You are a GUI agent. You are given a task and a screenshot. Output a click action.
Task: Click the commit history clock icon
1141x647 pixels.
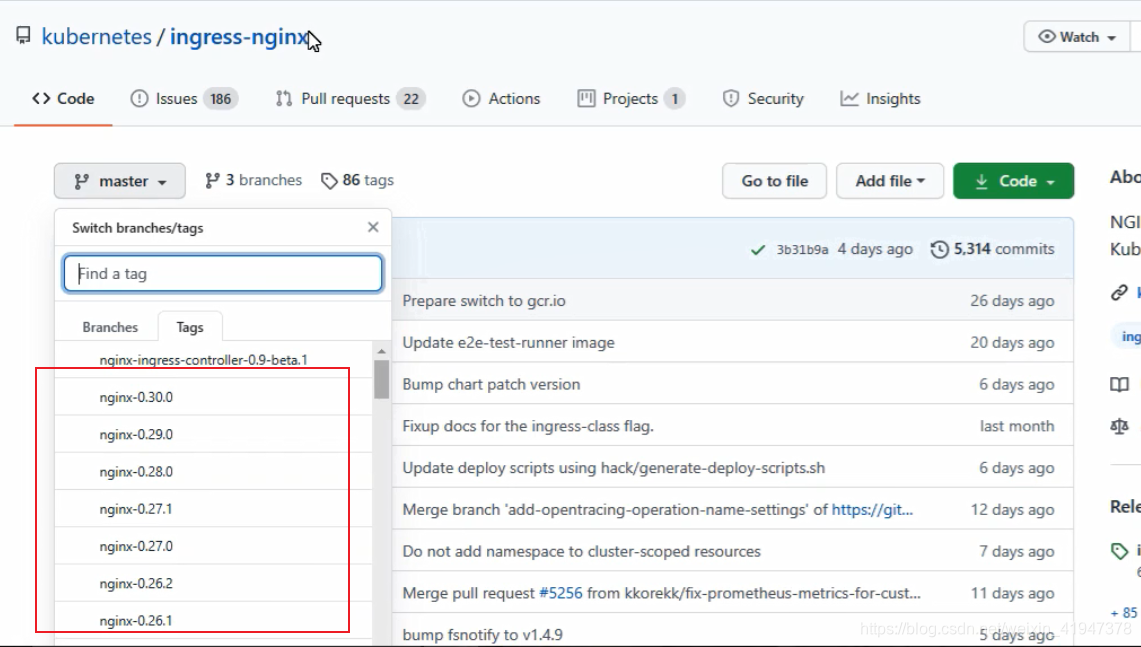coord(939,249)
